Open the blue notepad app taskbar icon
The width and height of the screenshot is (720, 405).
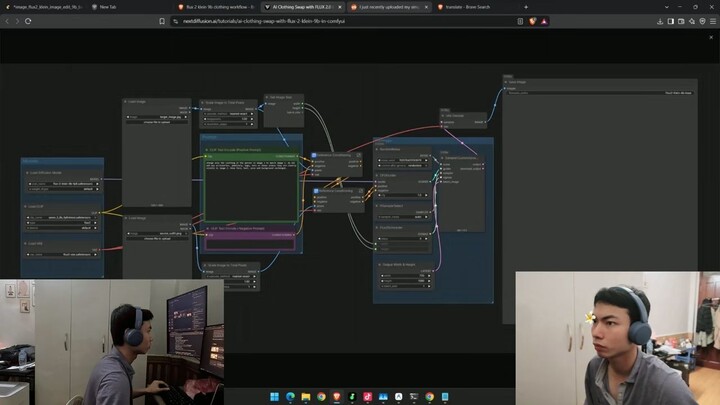[x=445, y=396]
